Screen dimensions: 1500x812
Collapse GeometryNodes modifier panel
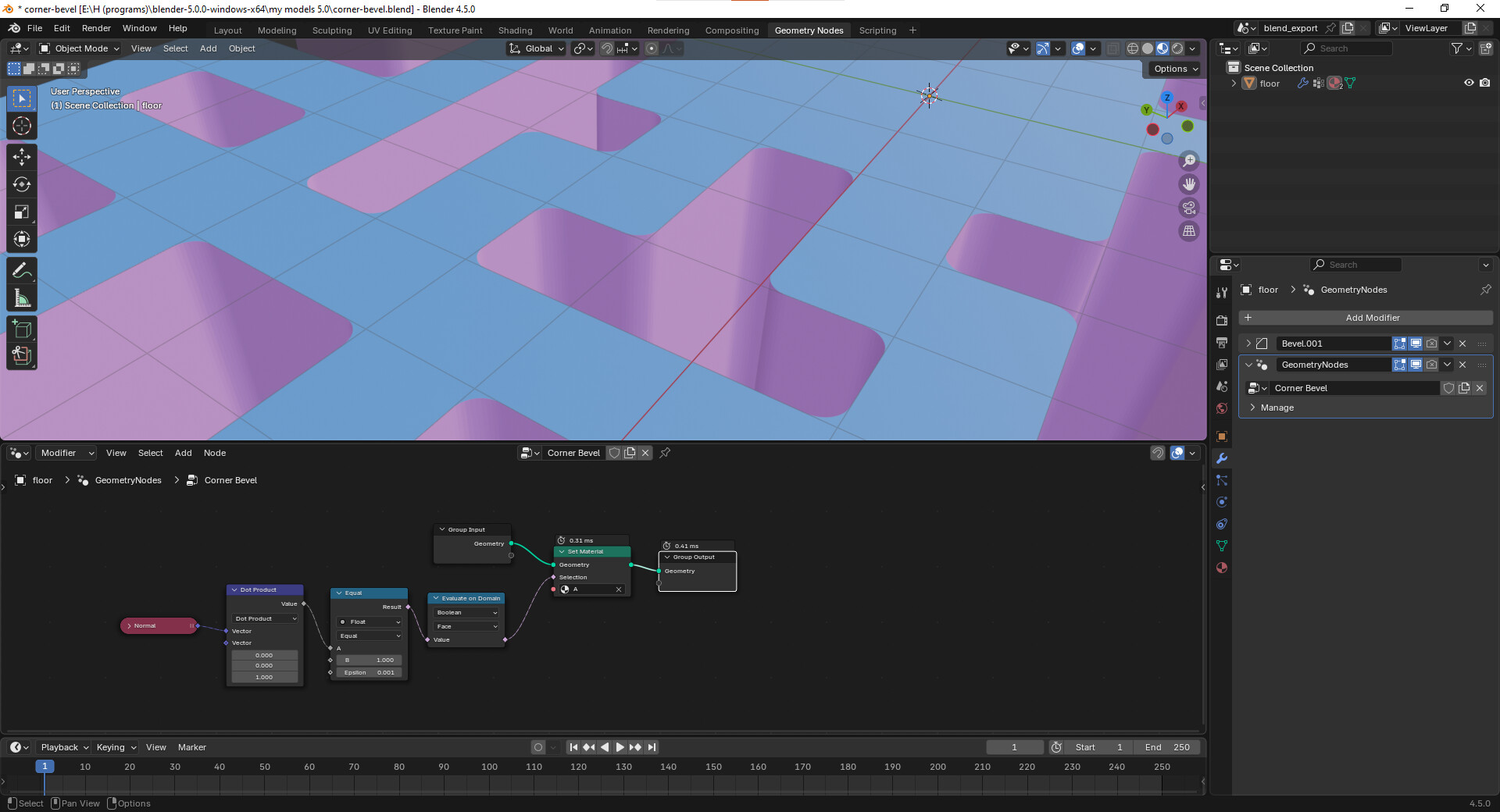(1248, 365)
